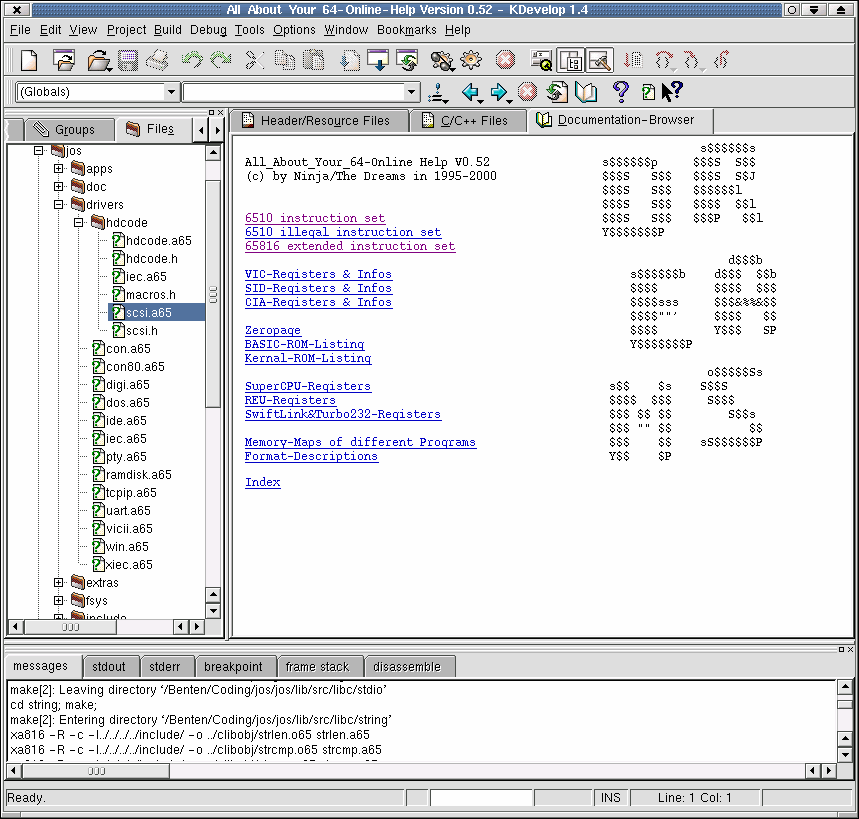This screenshot has width=859, height=819.
Task: Open the empty method combo box dropdown
Action: pos(411,92)
